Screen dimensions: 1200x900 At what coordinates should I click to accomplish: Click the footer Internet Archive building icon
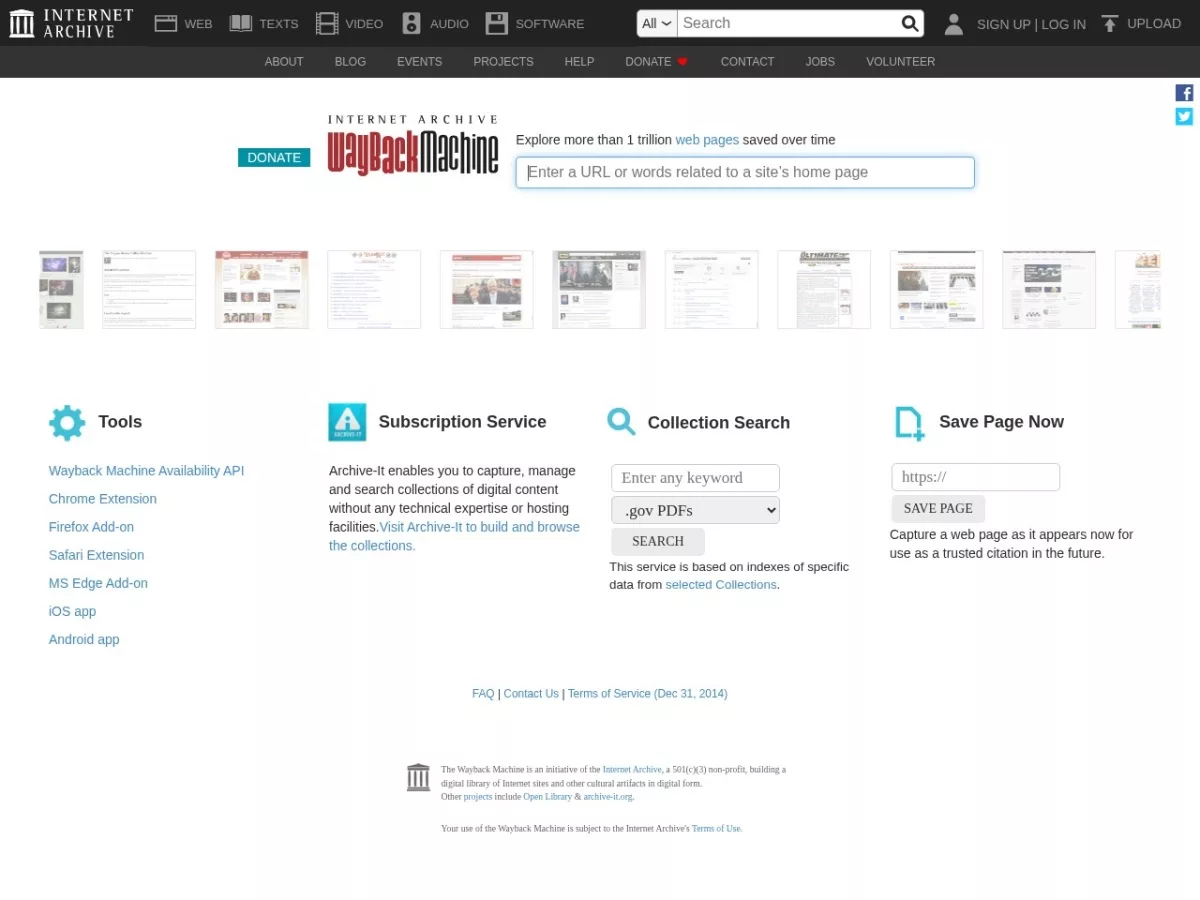click(x=418, y=777)
